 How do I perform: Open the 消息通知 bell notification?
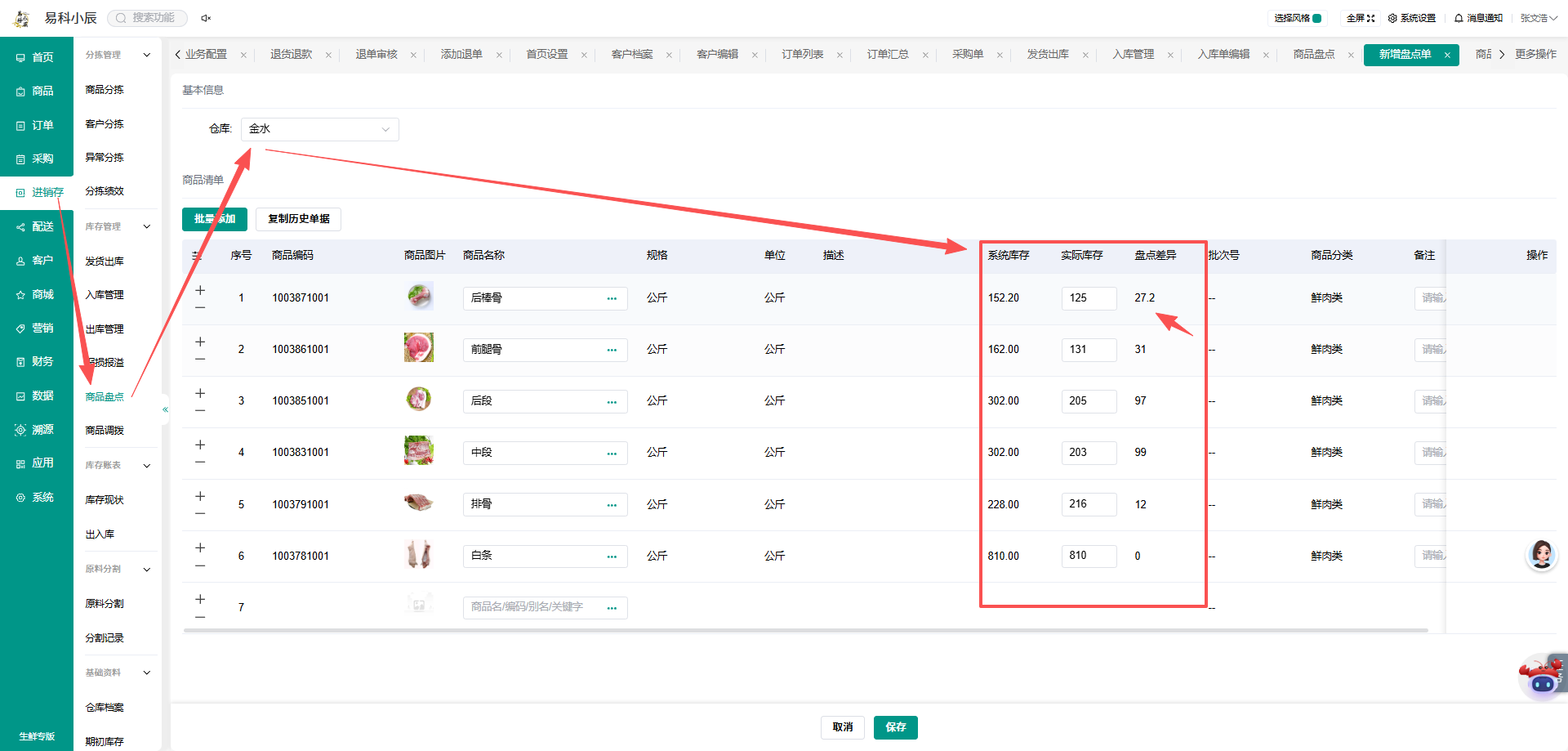coord(1478,18)
